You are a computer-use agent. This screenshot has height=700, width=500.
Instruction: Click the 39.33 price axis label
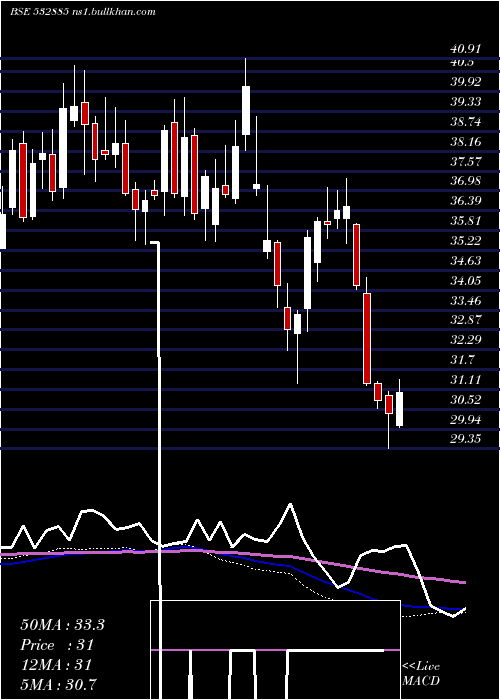pyautogui.click(x=466, y=102)
